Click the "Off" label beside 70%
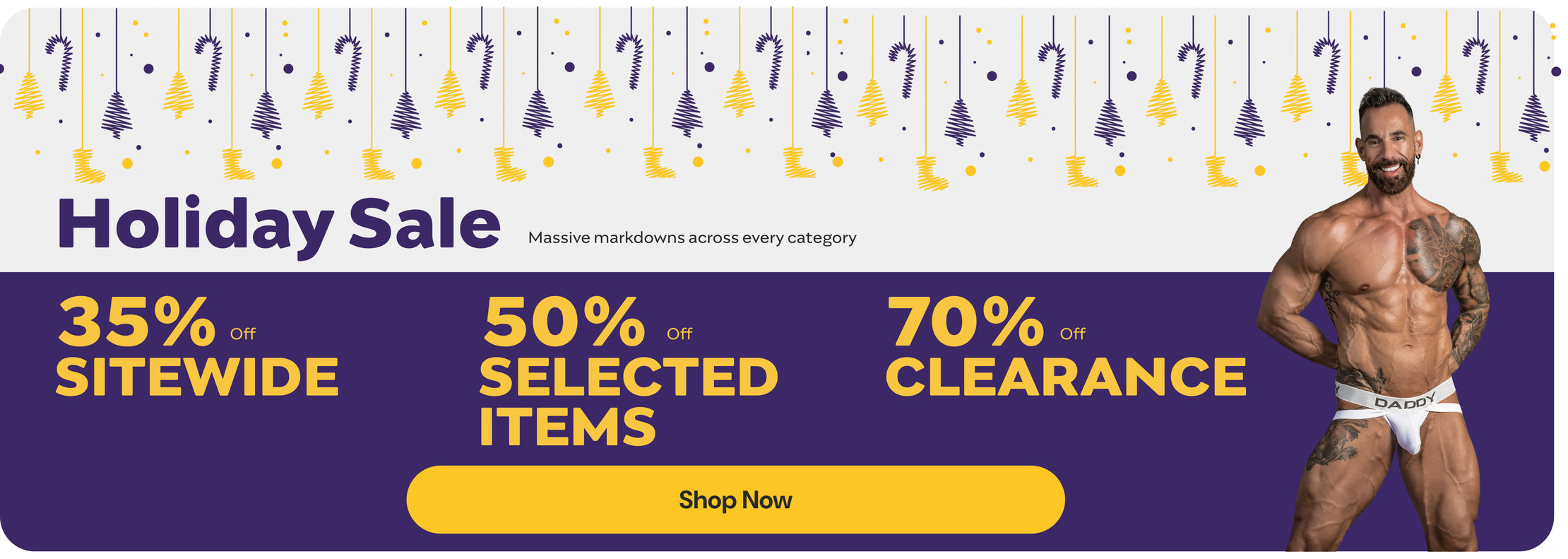 pos(1072,334)
